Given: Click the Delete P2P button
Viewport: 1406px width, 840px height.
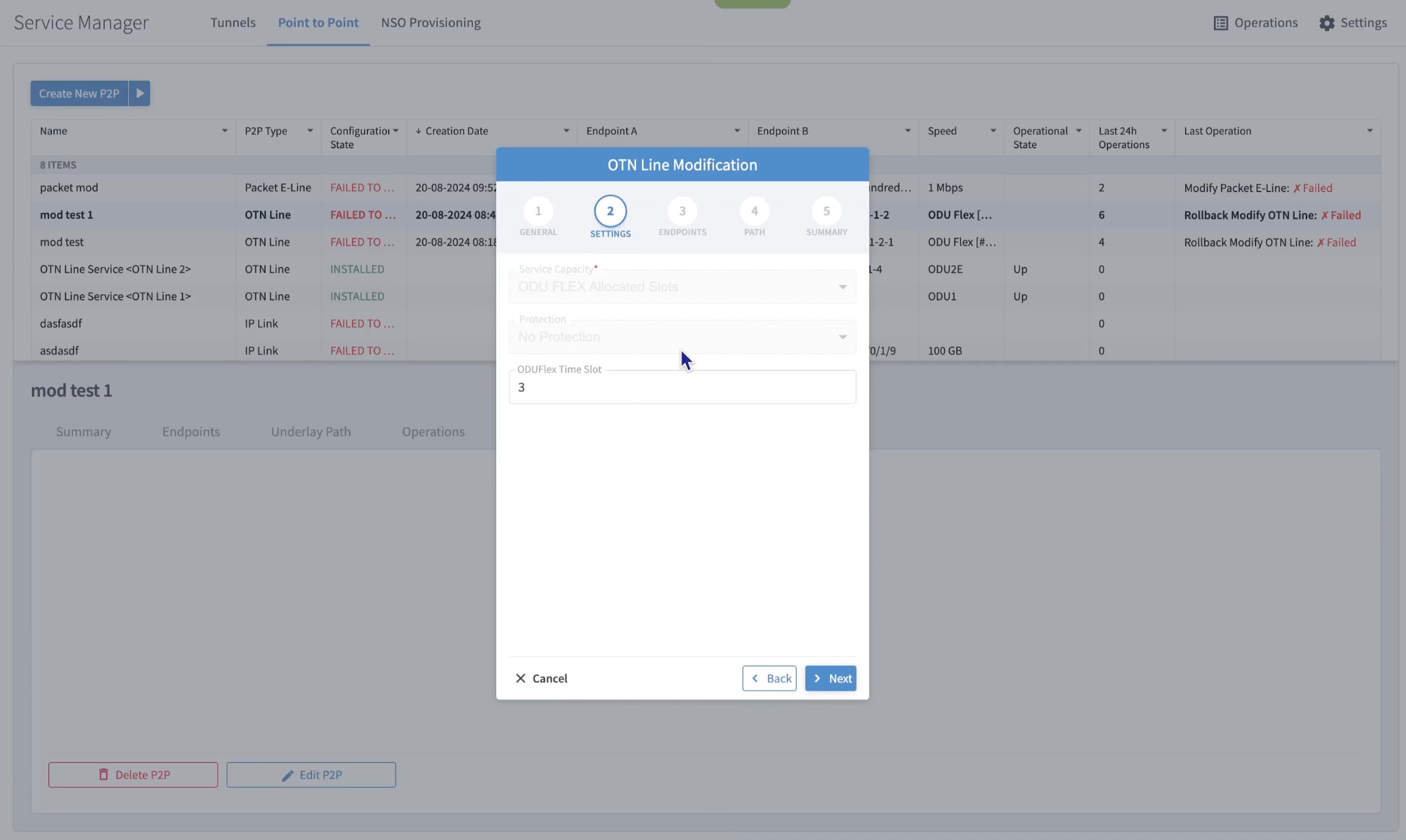Looking at the screenshot, I should pos(133,774).
